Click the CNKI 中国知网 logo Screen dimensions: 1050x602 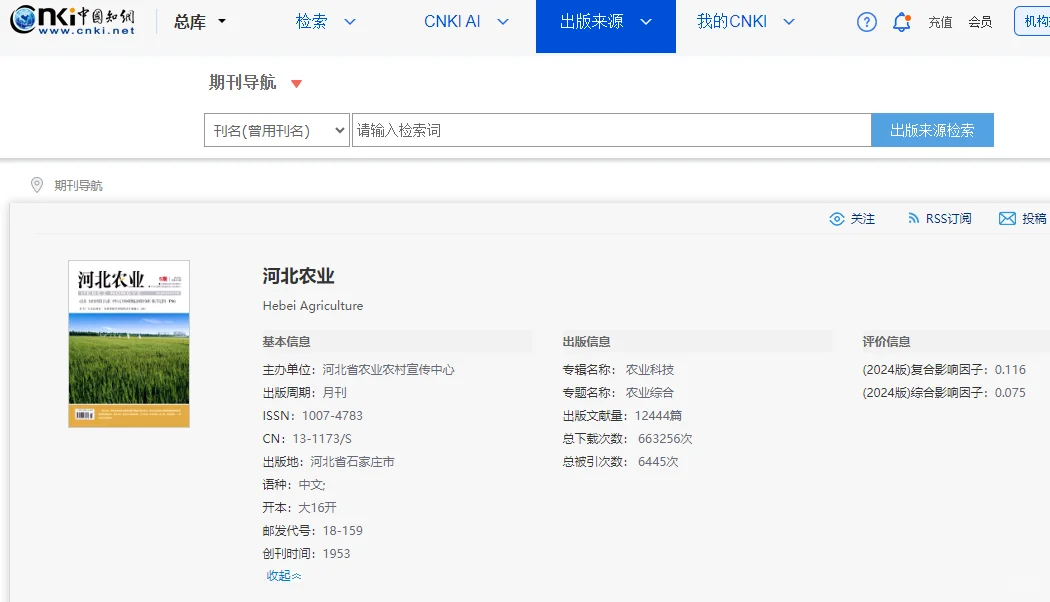click(x=73, y=20)
